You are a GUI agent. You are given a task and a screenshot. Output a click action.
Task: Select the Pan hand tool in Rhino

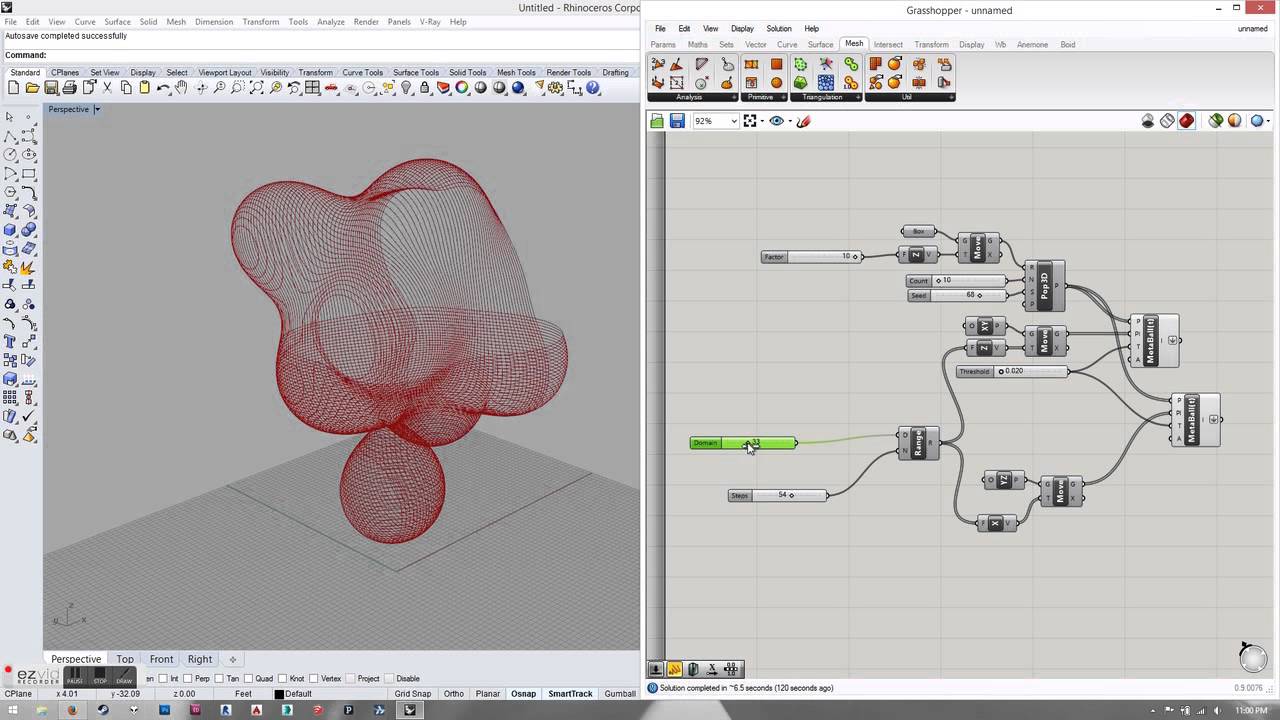pyautogui.click(x=181, y=88)
